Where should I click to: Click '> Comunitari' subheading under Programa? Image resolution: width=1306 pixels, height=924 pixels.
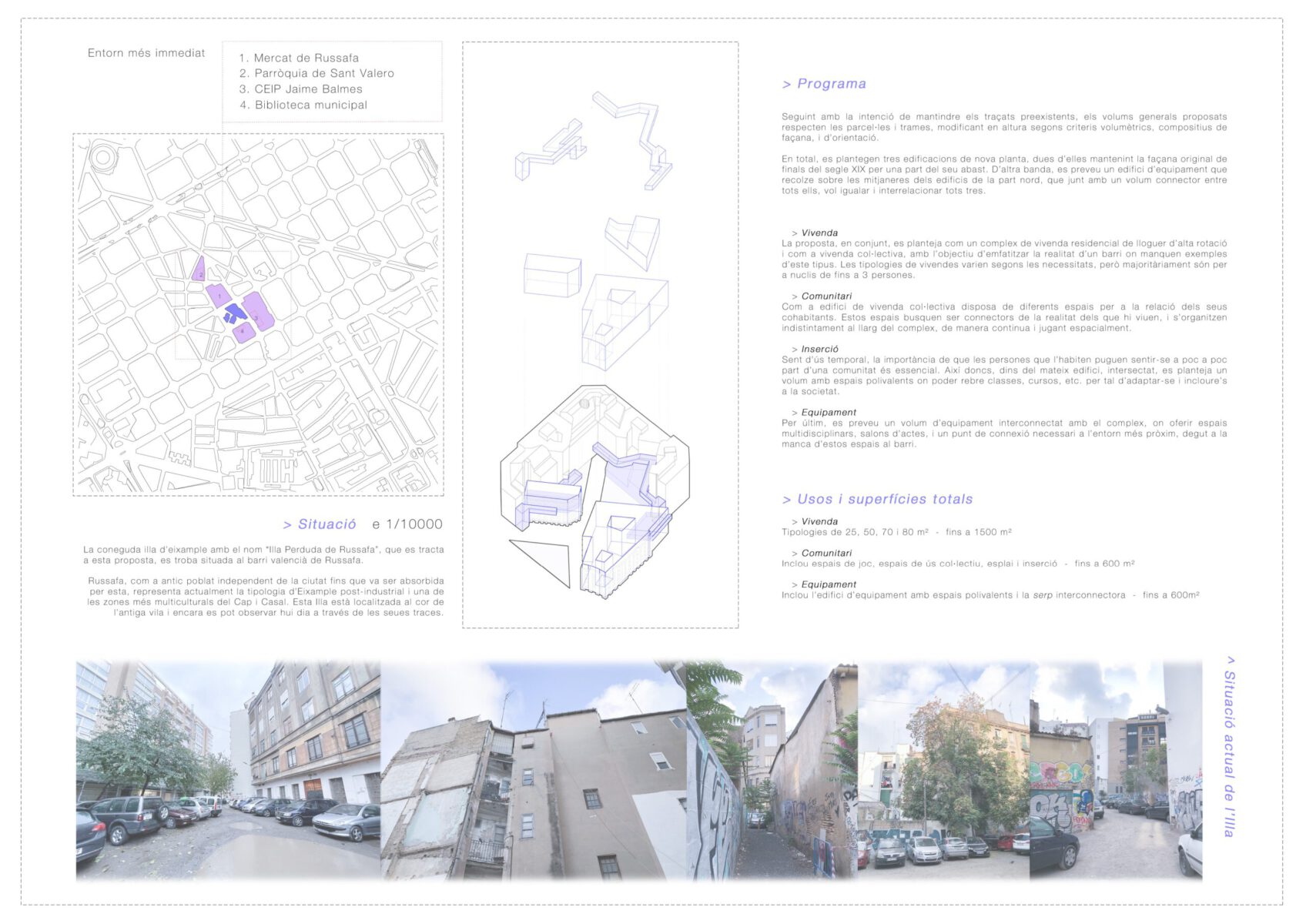pos(822,296)
